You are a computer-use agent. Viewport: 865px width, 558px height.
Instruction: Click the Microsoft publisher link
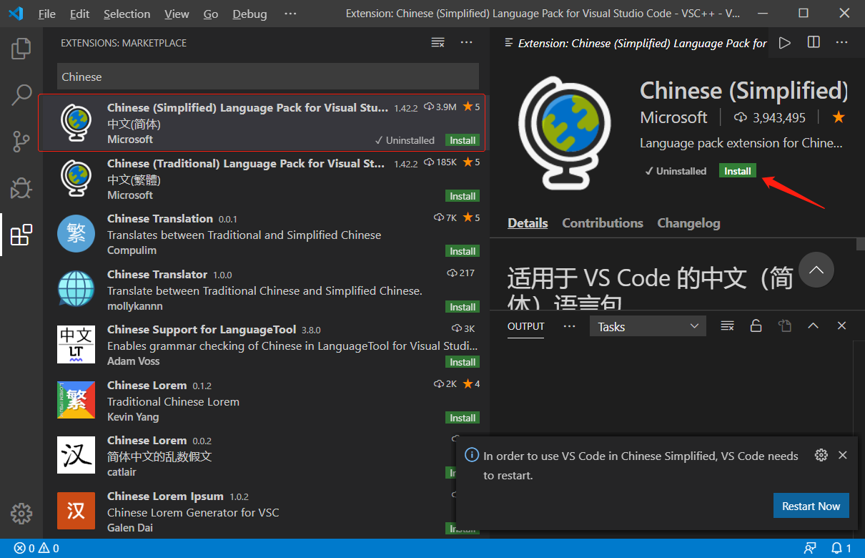point(673,118)
